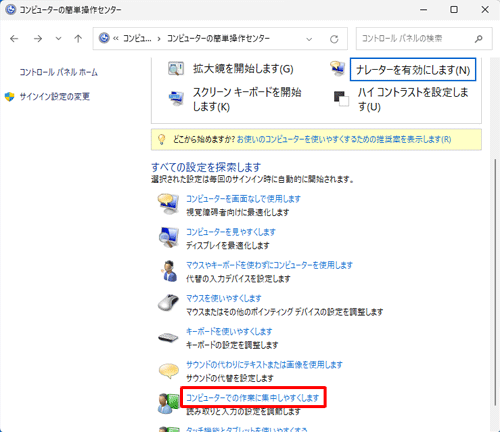Open マウスやキーボードを使わずにコンピューターを使用します
500x432 pixels.
[x=269, y=265]
